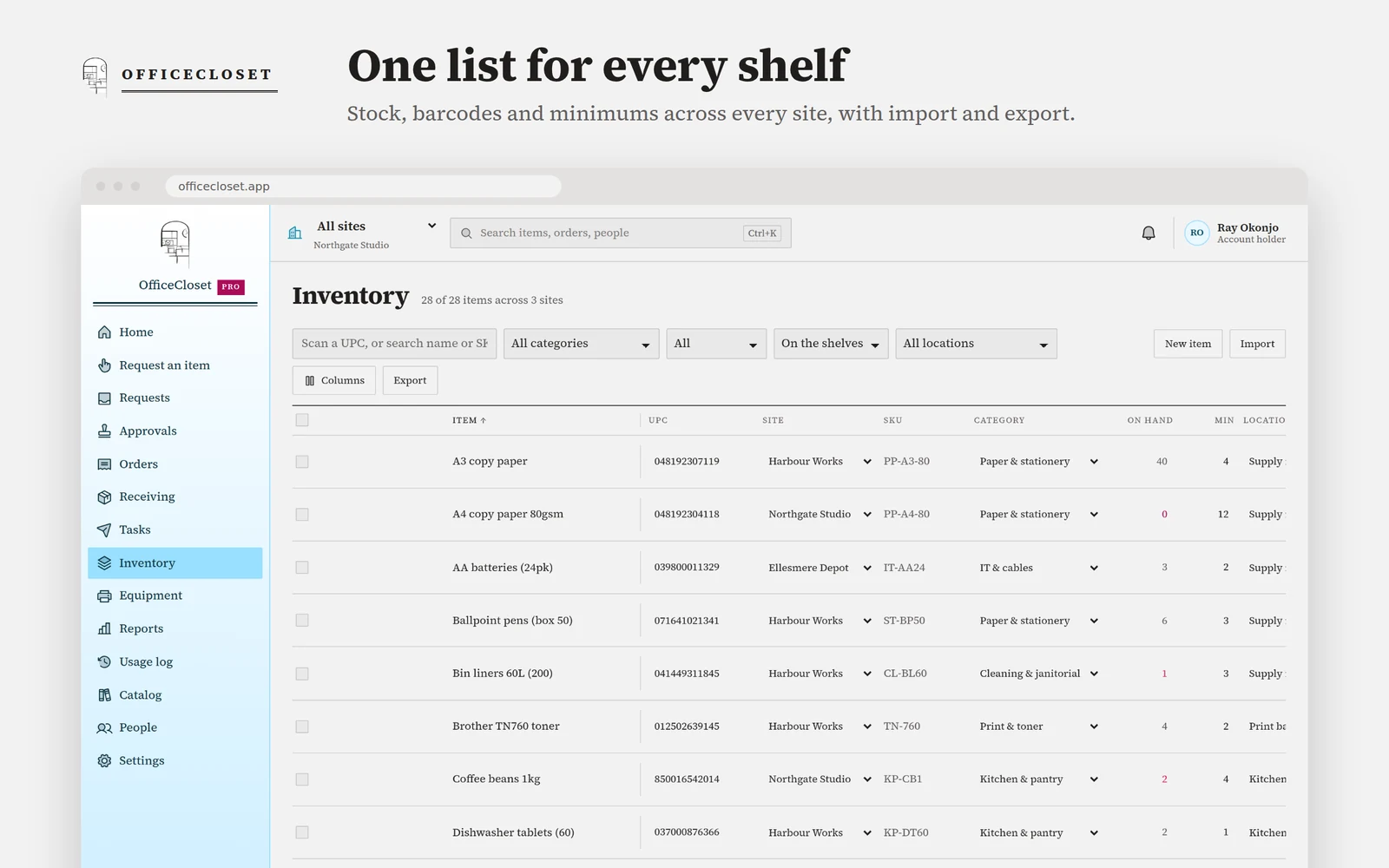Click the RO user avatar
This screenshot has height=868, width=1389.
[1196, 233]
